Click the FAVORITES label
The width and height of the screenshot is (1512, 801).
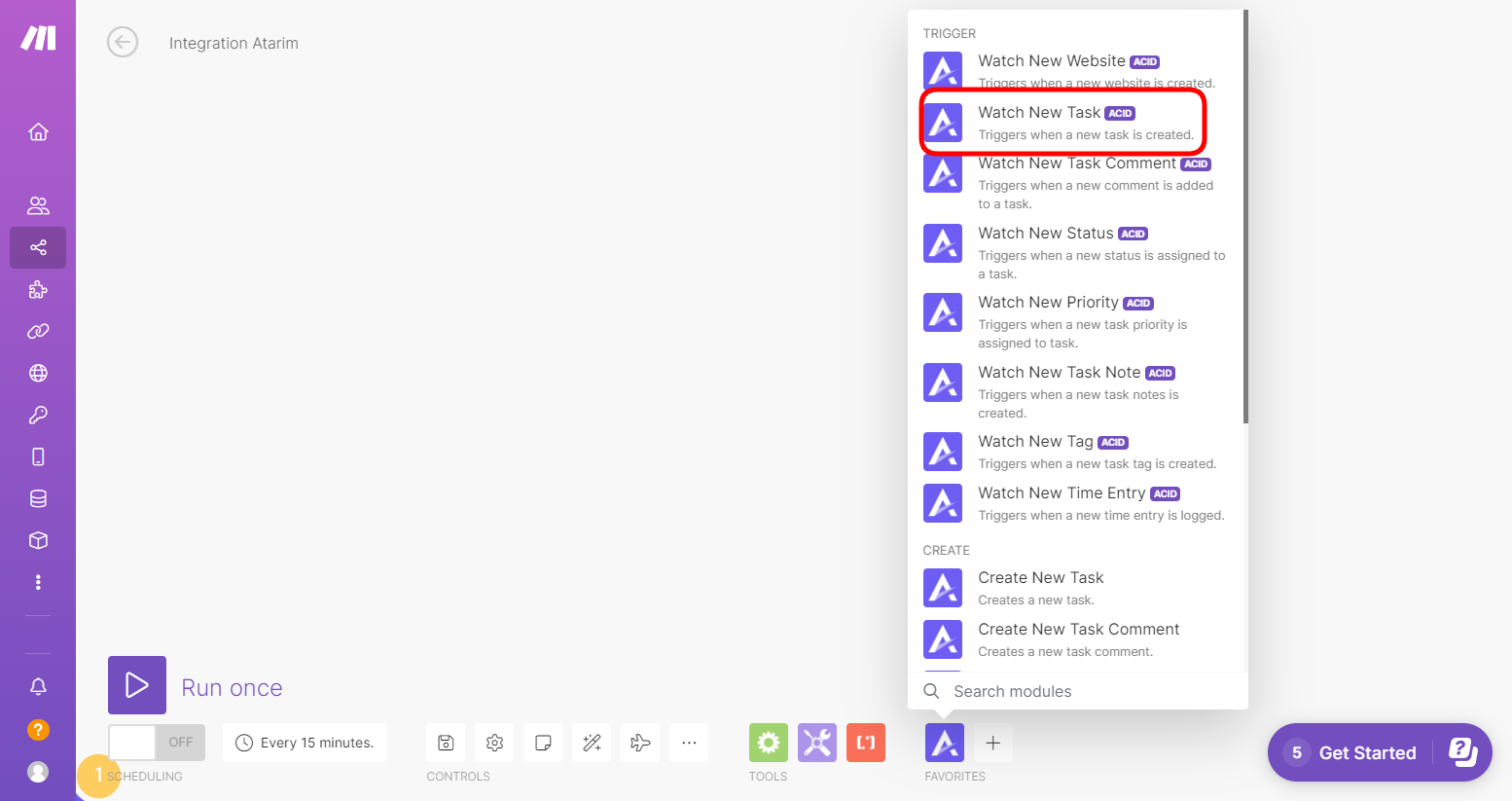click(954, 777)
